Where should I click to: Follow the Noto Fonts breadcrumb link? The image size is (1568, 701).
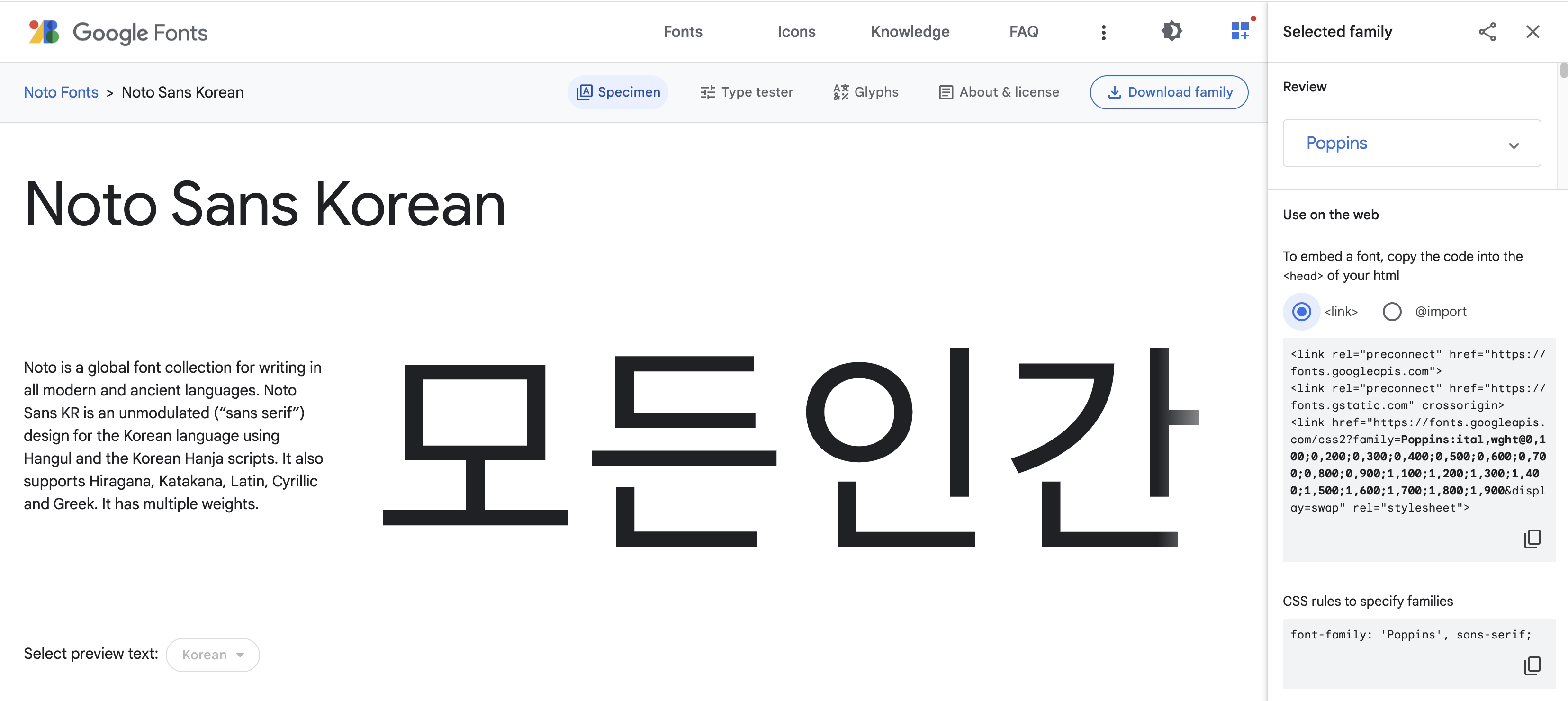point(61,92)
